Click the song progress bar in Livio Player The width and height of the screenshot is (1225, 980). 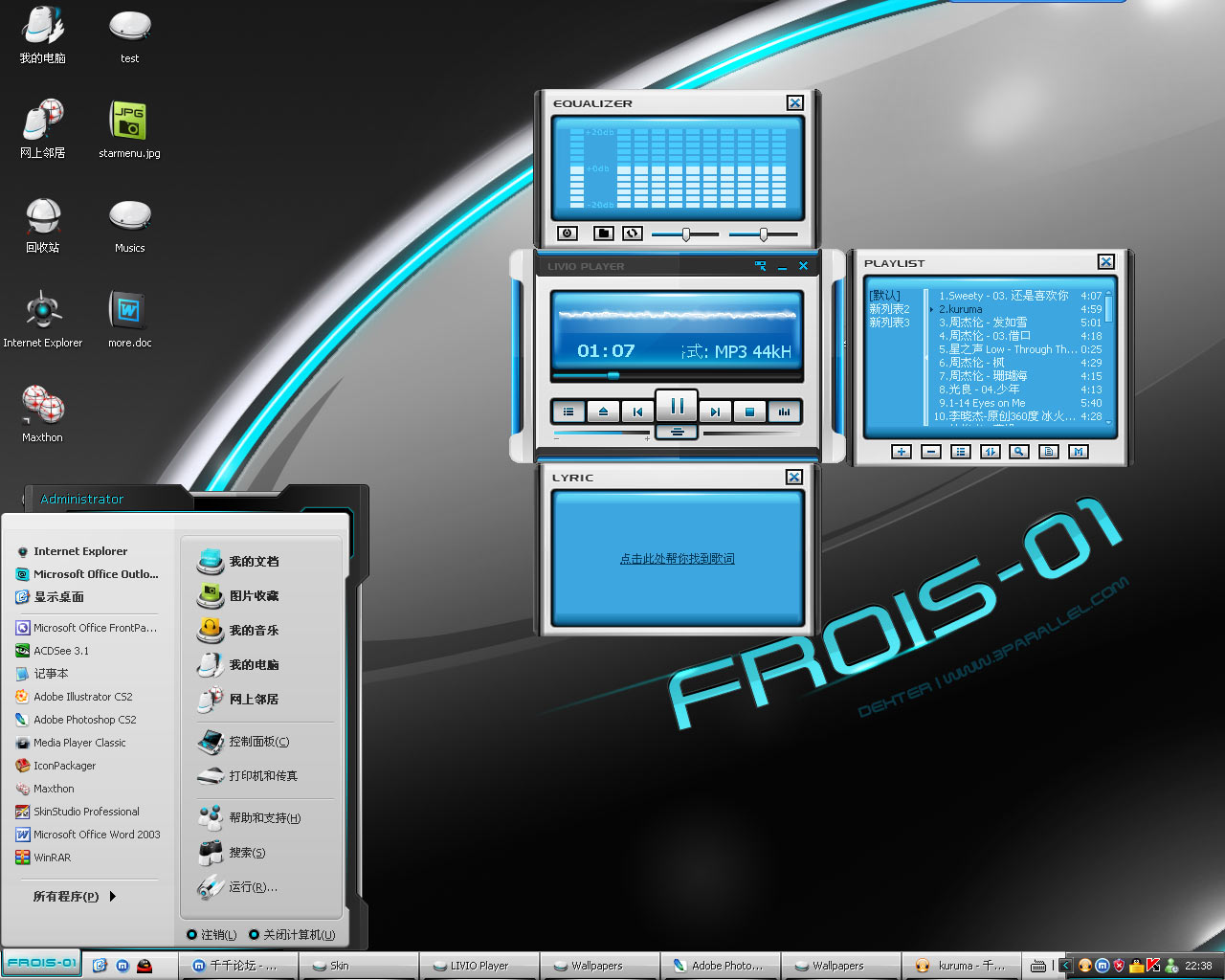[676, 375]
